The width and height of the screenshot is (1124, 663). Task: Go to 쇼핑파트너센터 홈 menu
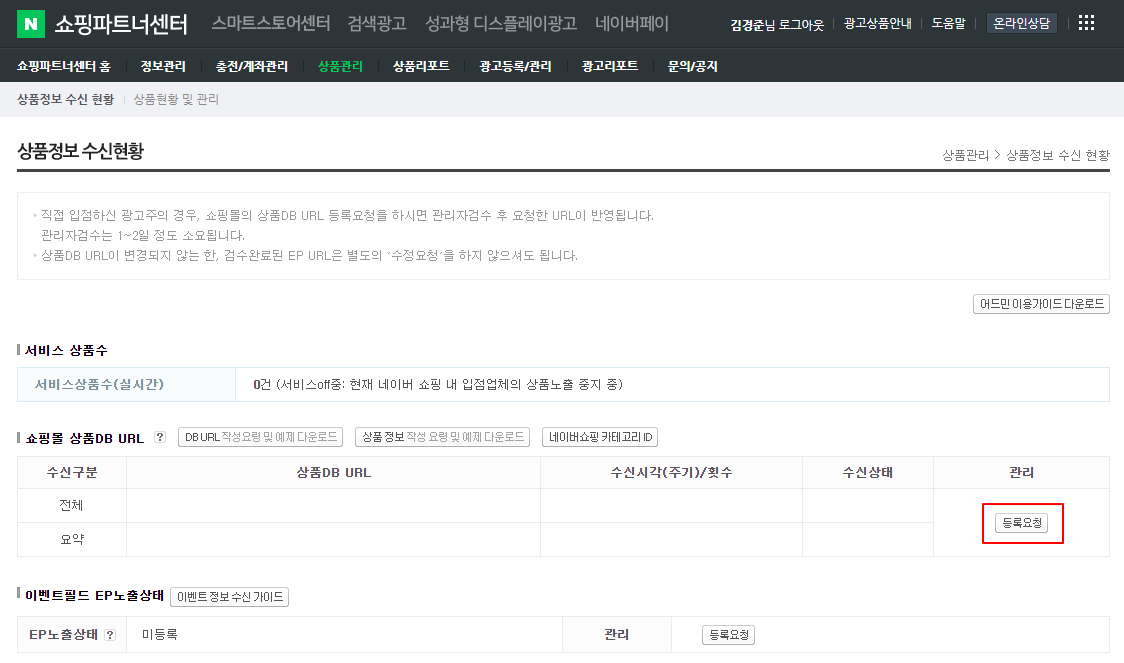coord(64,66)
